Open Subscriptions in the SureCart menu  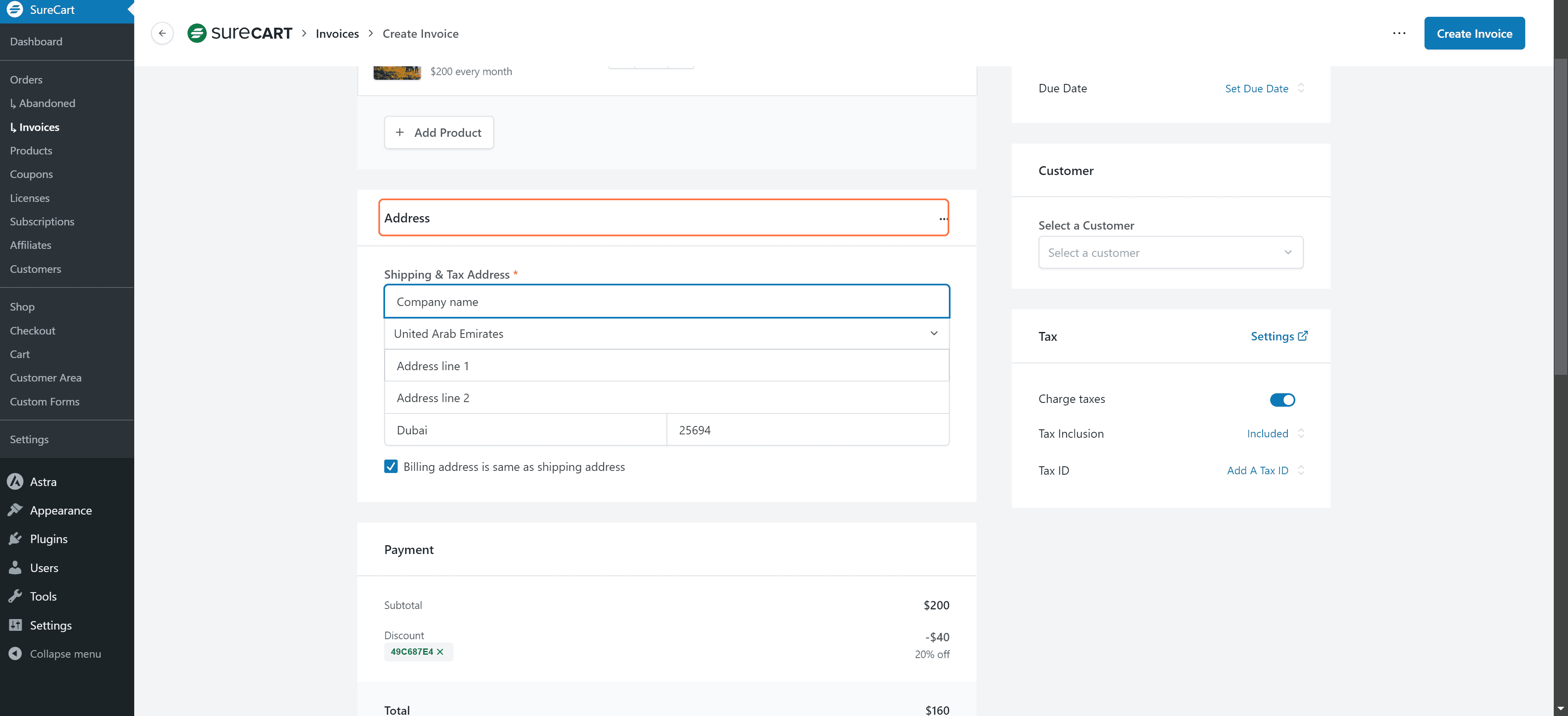(42, 222)
